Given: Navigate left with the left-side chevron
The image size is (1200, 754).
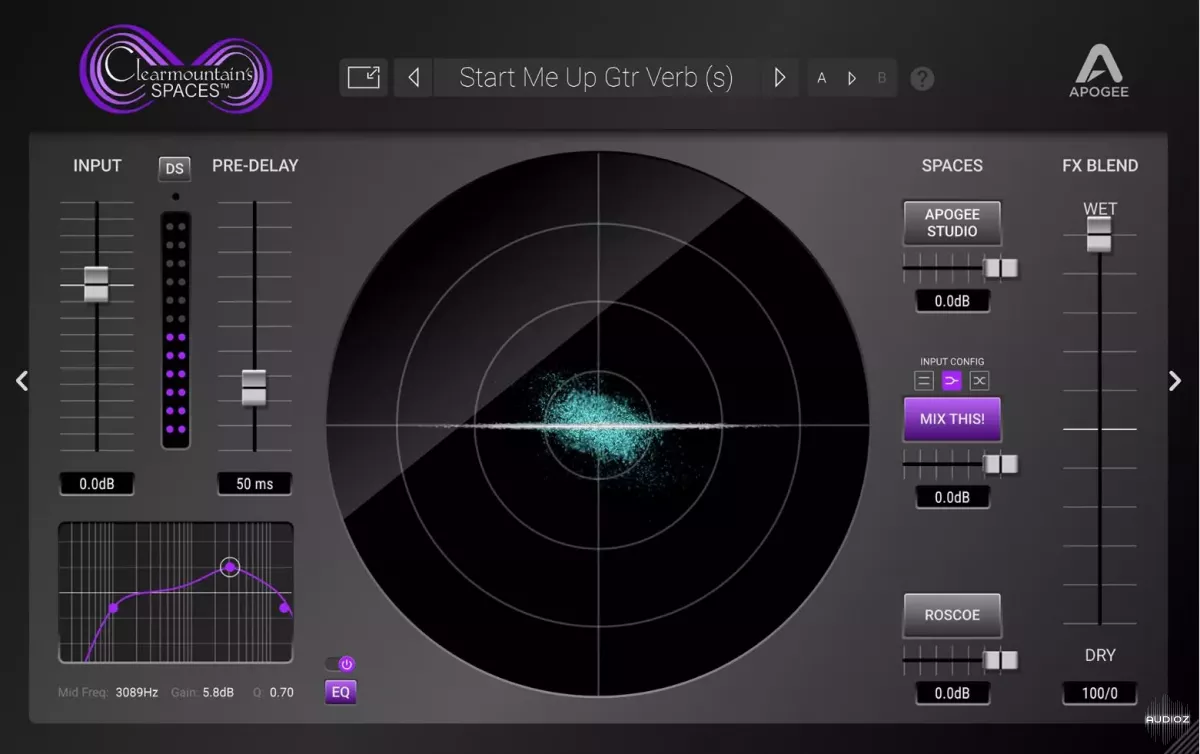Looking at the screenshot, I should [x=22, y=380].
